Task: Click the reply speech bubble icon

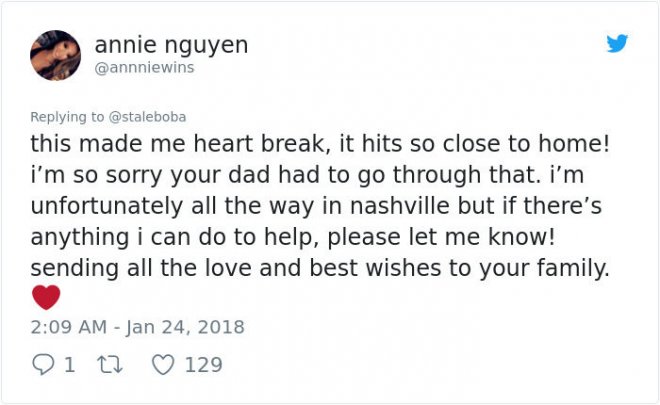Action: pyautogui.click(x=42, y=364)
